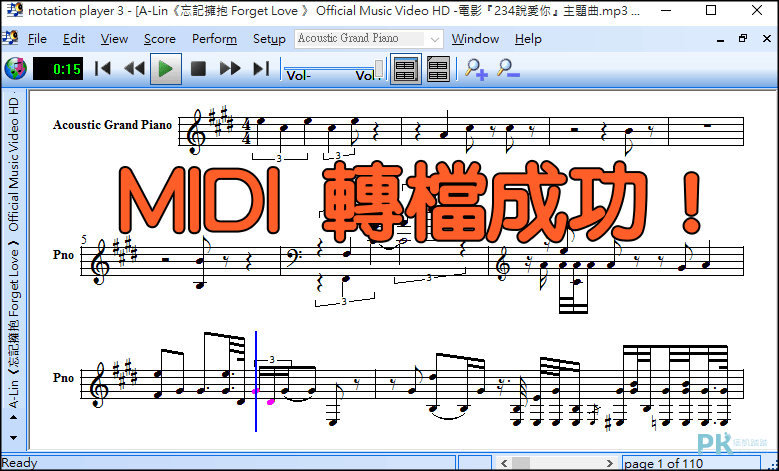This screenshot has width=779, height=471.
Task: Click the 0:15 time counter display
Action: tap(58, 69)
